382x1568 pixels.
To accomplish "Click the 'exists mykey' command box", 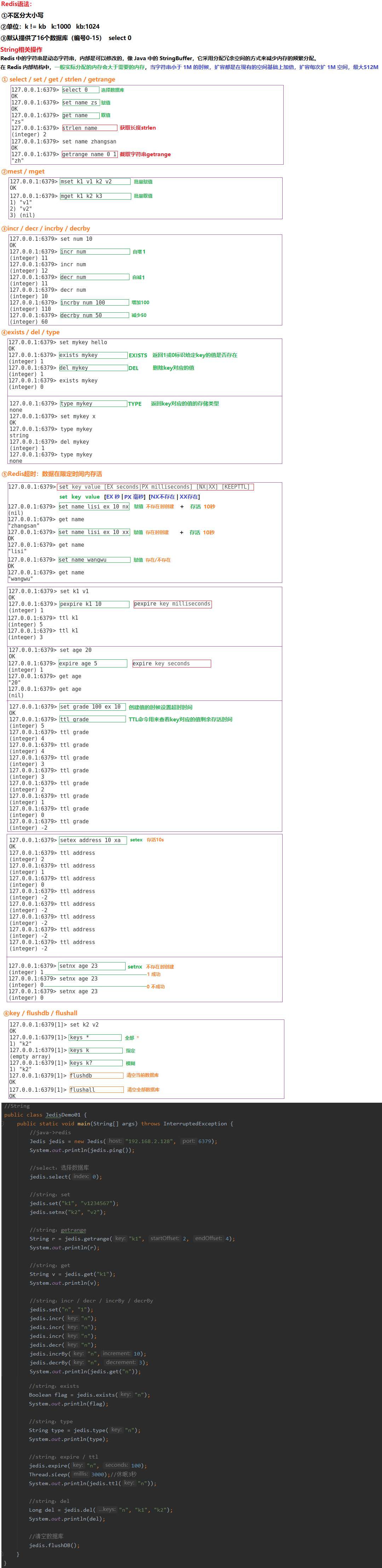I will point(92,355).
